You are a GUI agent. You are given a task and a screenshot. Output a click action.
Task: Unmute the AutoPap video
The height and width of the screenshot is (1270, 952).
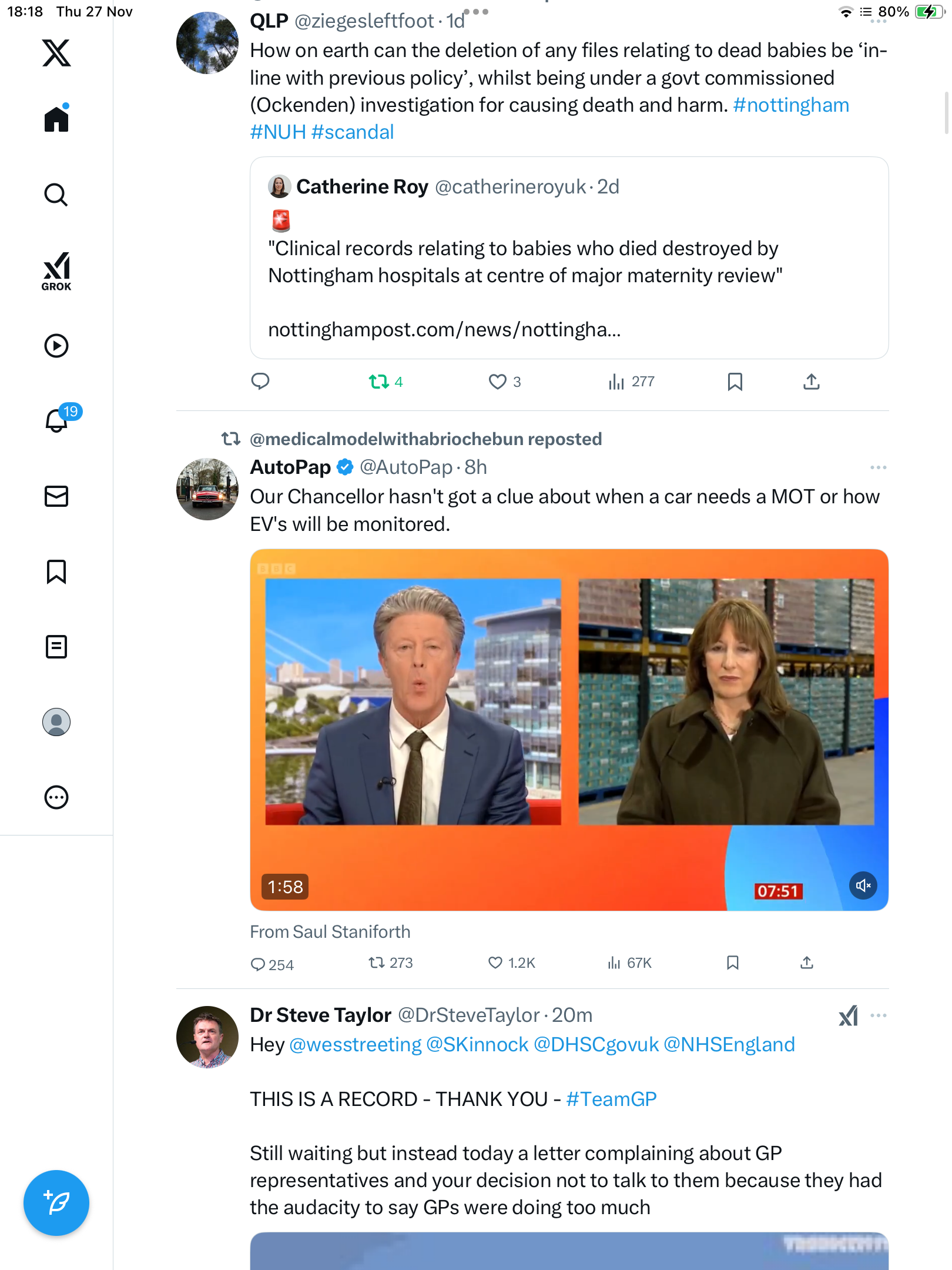863,885
